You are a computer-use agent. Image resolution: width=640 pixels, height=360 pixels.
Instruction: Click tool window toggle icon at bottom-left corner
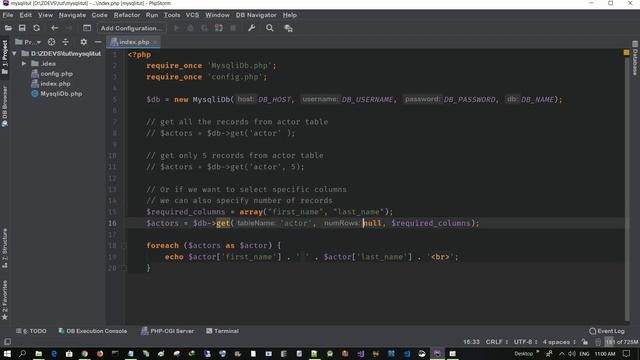click(7, 342)
